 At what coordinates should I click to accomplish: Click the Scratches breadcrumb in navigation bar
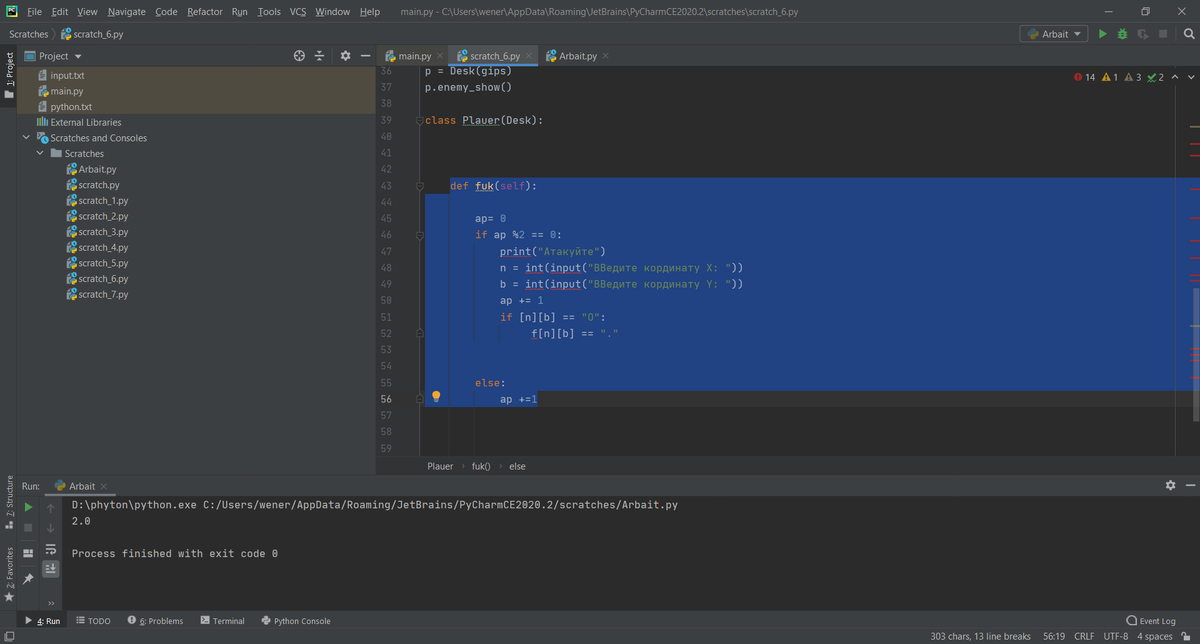click(28, 34)
